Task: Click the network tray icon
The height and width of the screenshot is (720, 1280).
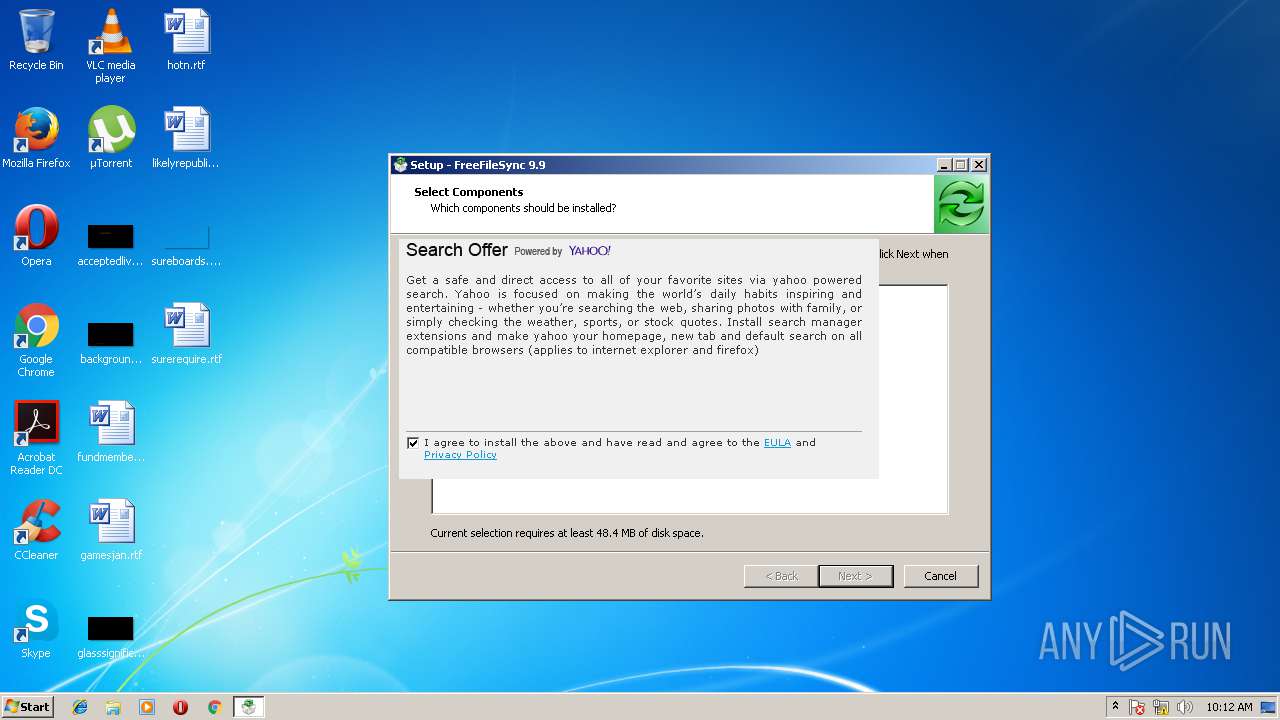Action: pyautogui.click(x=1161, y=707)
